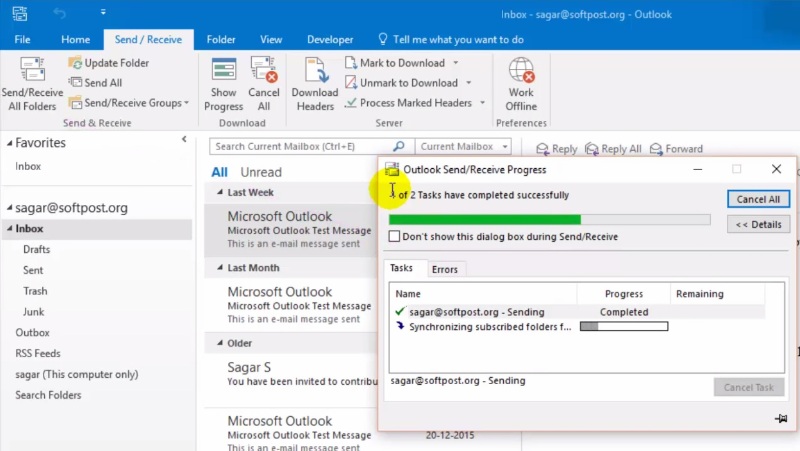This screenshot has height=451, width=800.
Task: Select the RSS Feeds folder
Action: point(38,353)
